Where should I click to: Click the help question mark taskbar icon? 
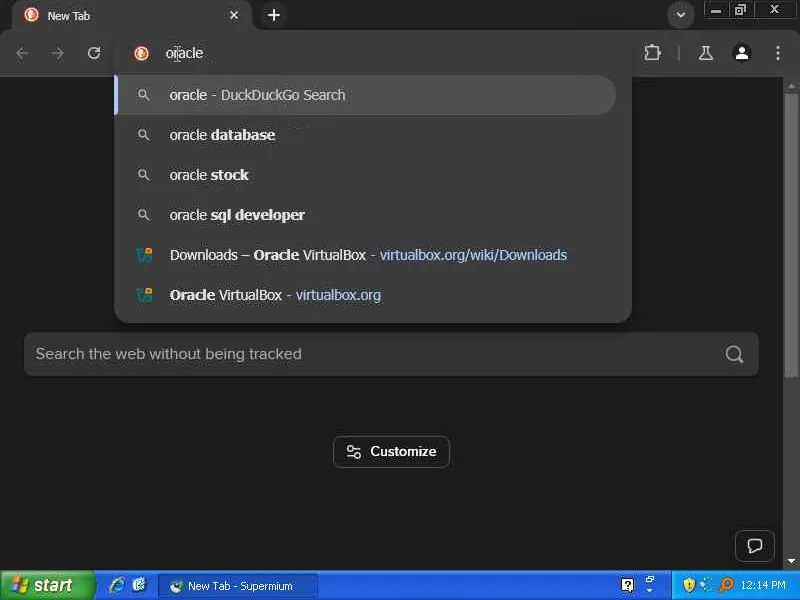point(628,585)
